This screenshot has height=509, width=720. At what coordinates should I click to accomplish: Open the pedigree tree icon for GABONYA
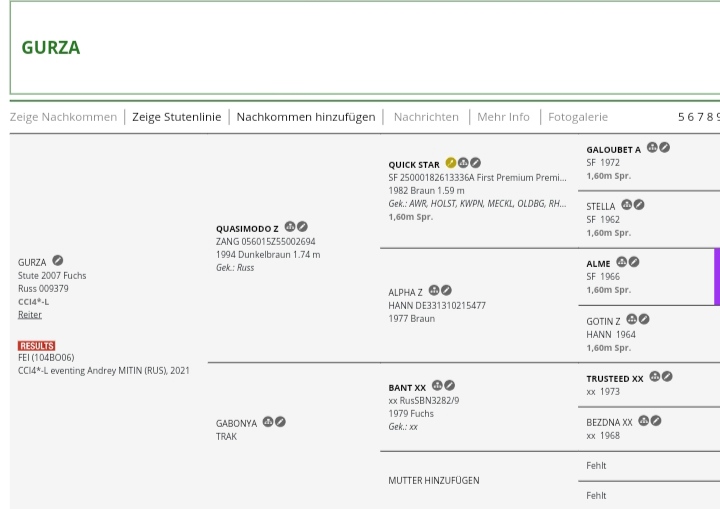[268, 422]
